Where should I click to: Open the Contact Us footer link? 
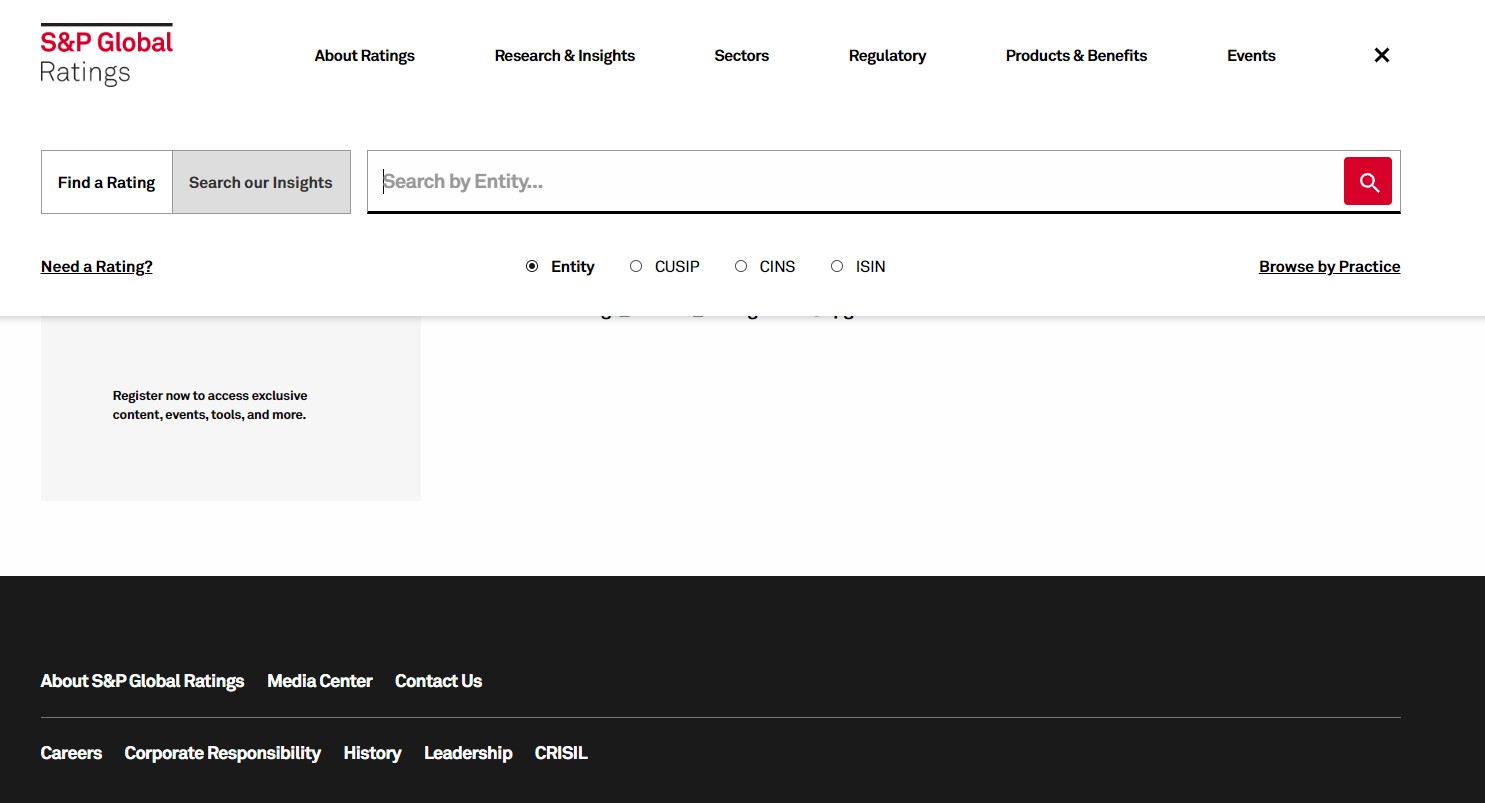click(438, 681)
